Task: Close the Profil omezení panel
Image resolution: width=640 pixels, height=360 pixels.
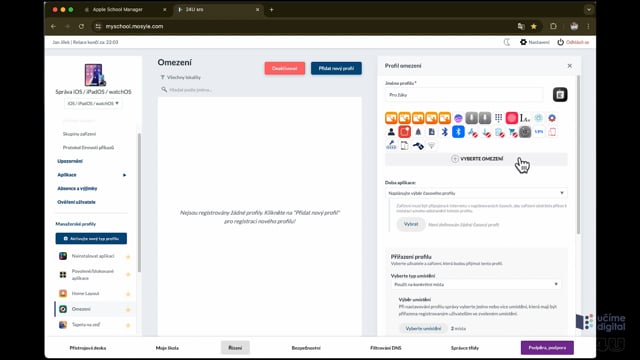Action: click(x=569, y=66)
